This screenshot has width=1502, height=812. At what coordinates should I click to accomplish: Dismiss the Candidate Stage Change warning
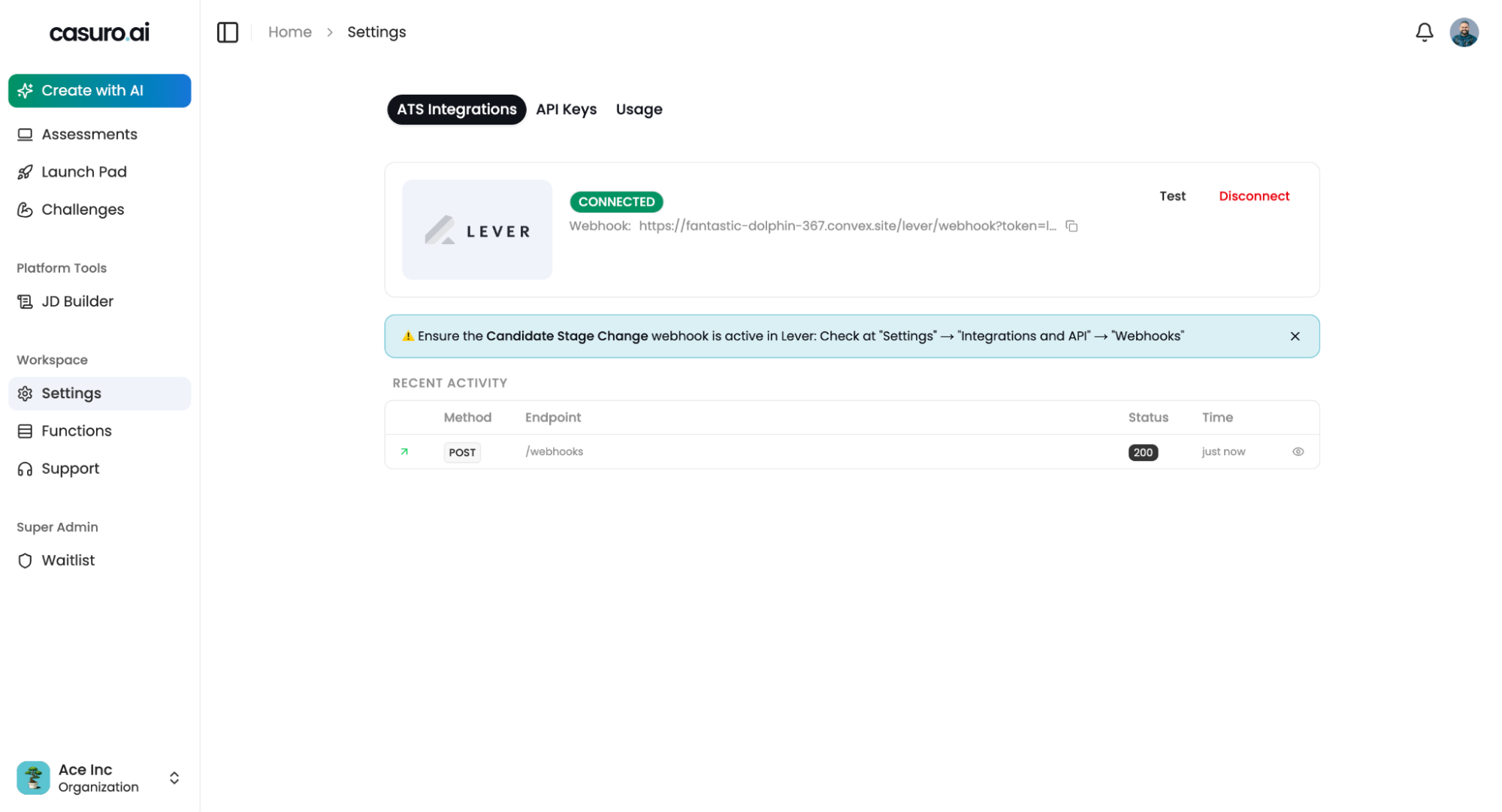pyautogui.click(x=1295, y=337)
